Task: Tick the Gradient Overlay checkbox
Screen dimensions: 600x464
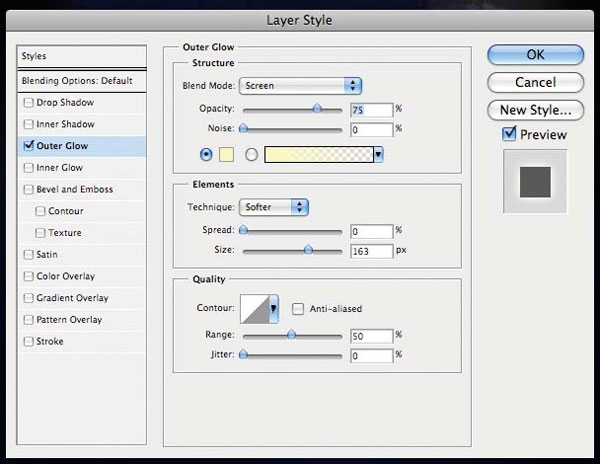Action: coord(28,298)
